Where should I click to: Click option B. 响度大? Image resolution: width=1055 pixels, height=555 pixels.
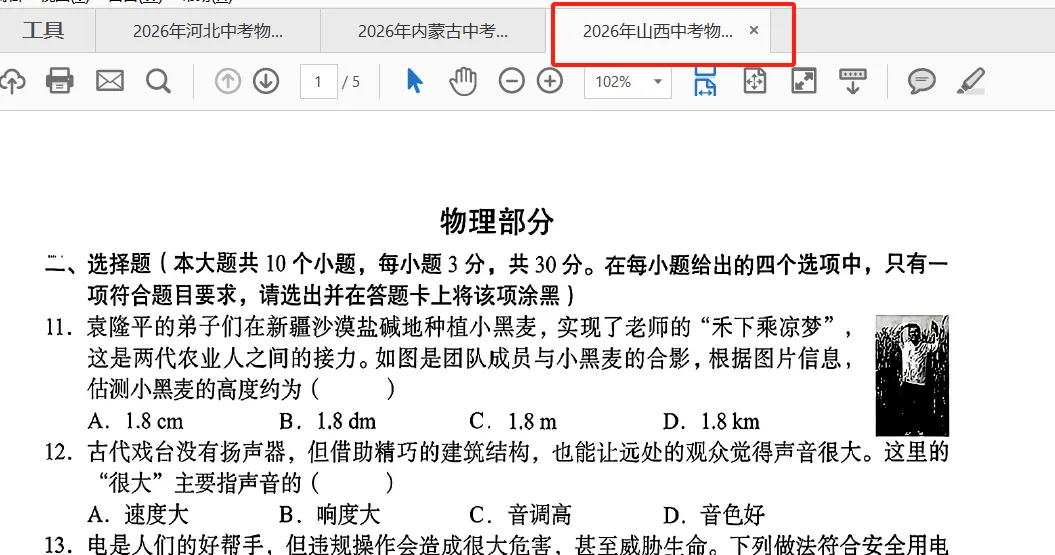pyautogui.click(x=330, y=515)
